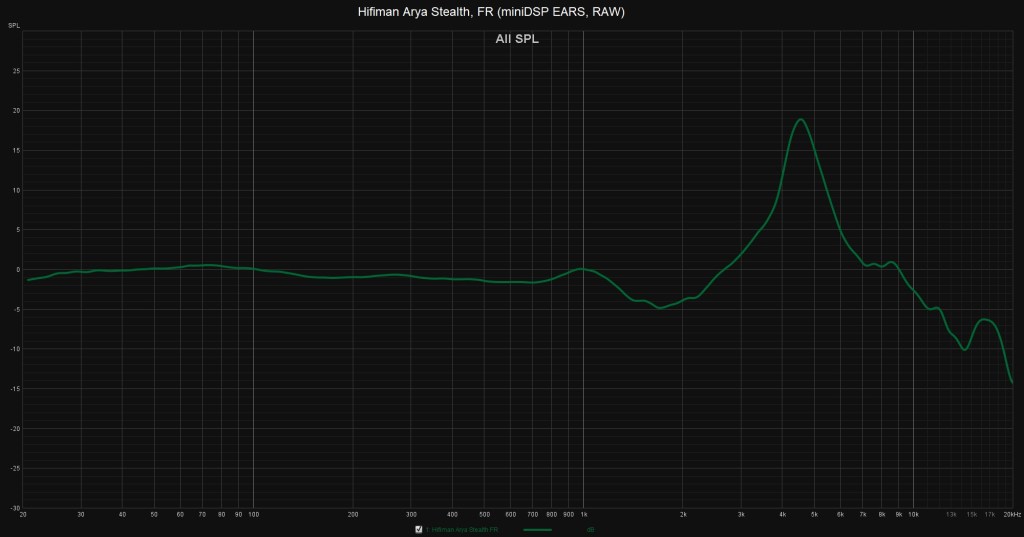Click the dB readout in the legend
Image resolution: width=1024 pixels, height=537 pixels.
(x=591, y=529)
